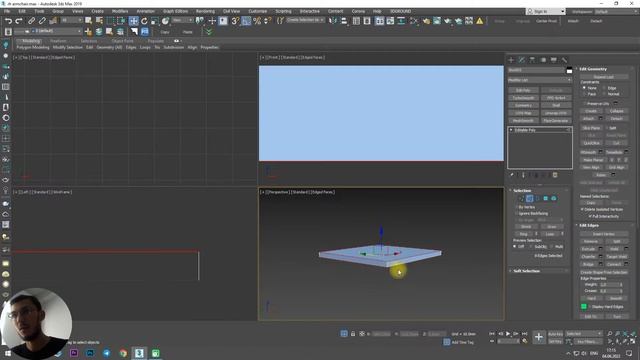
Task: Click the Collapse button in Edit Geometry
Action: 616,111
